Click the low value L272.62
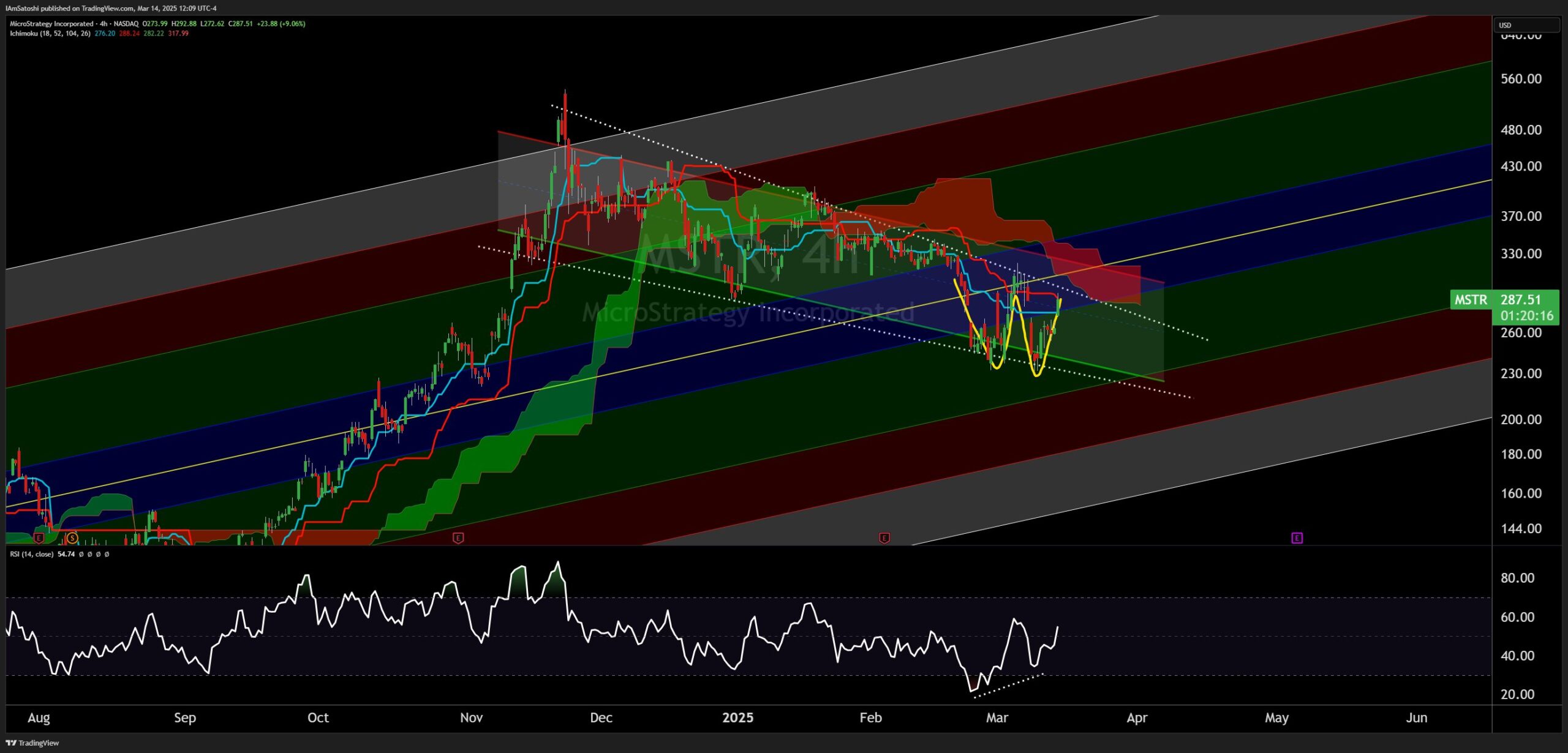 coord(212,24)
